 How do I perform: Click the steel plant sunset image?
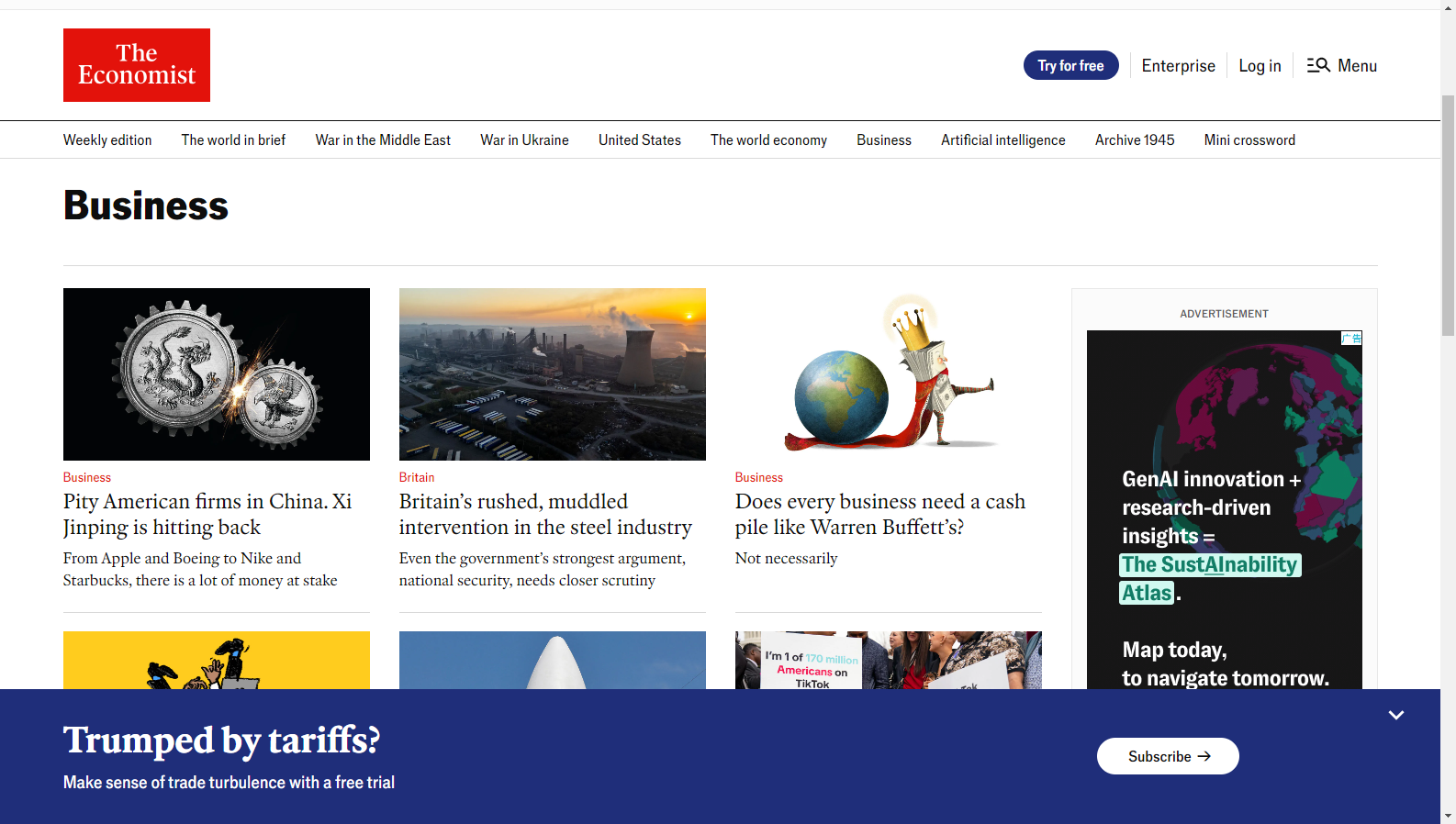coord(553,374)
